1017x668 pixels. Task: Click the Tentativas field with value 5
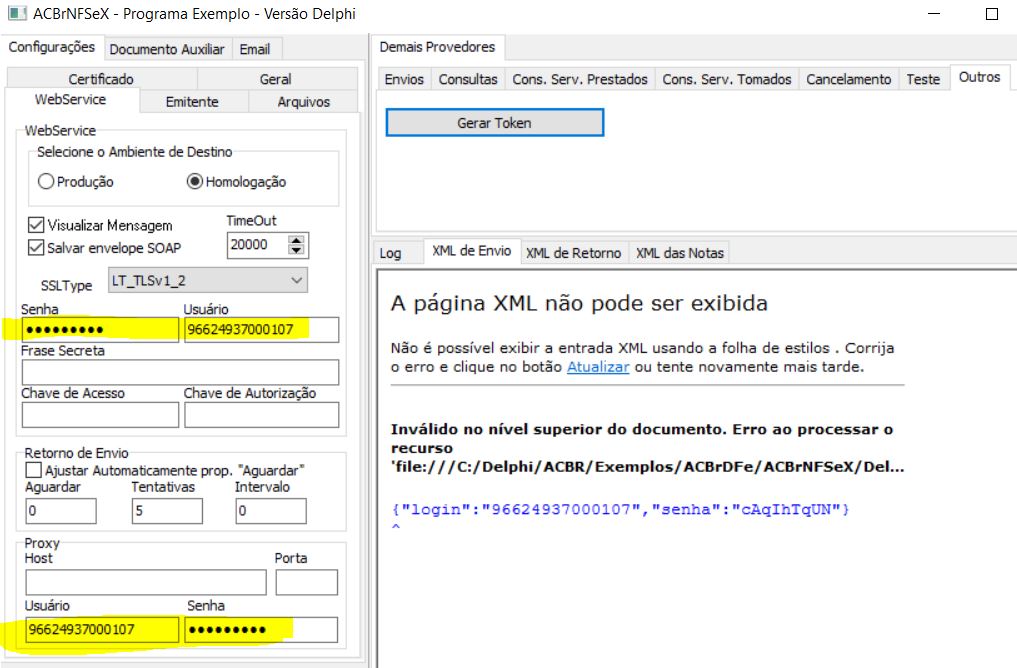(x=167, y=511)
